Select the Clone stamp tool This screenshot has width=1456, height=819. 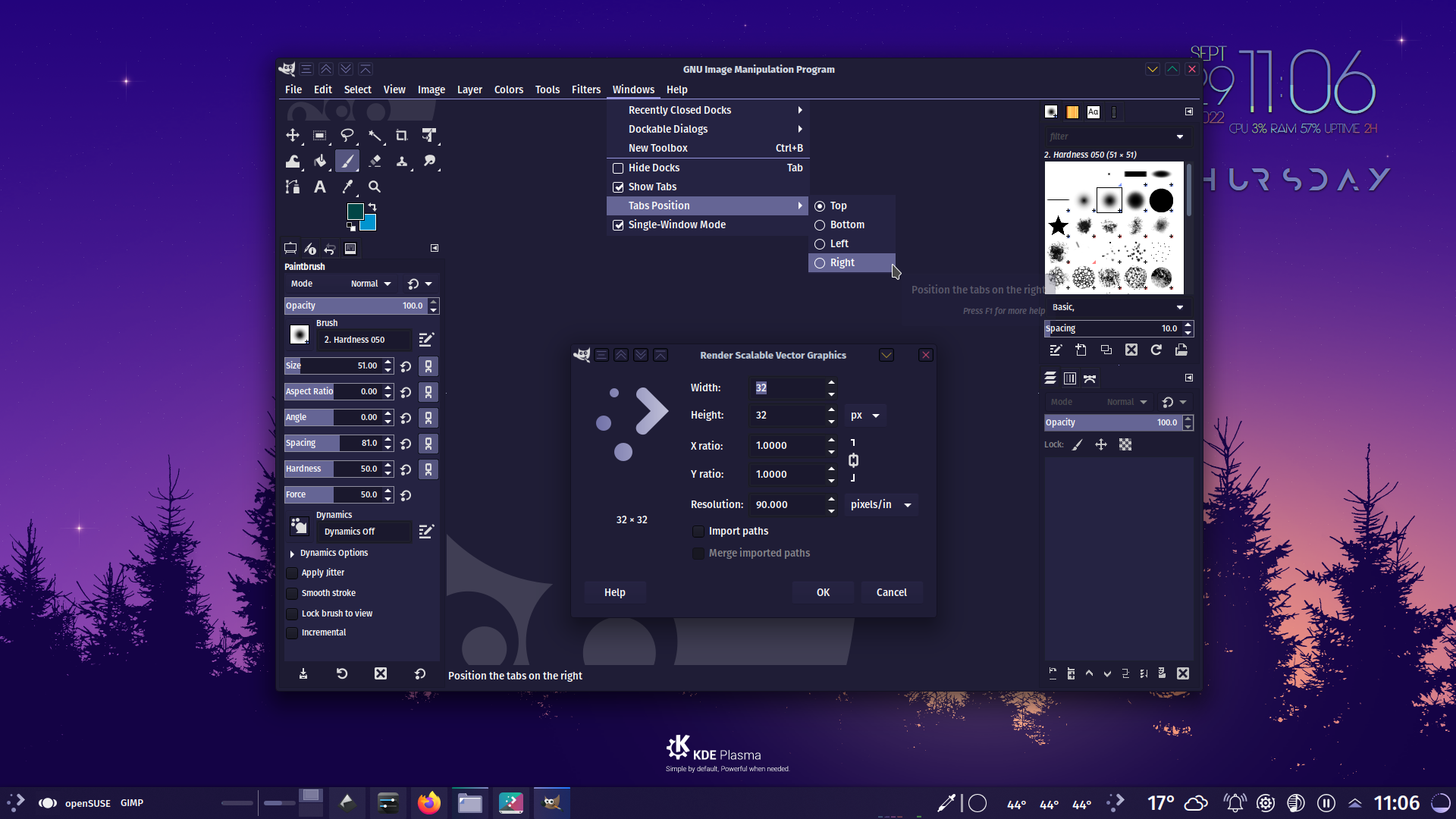[x=401, y=161]
